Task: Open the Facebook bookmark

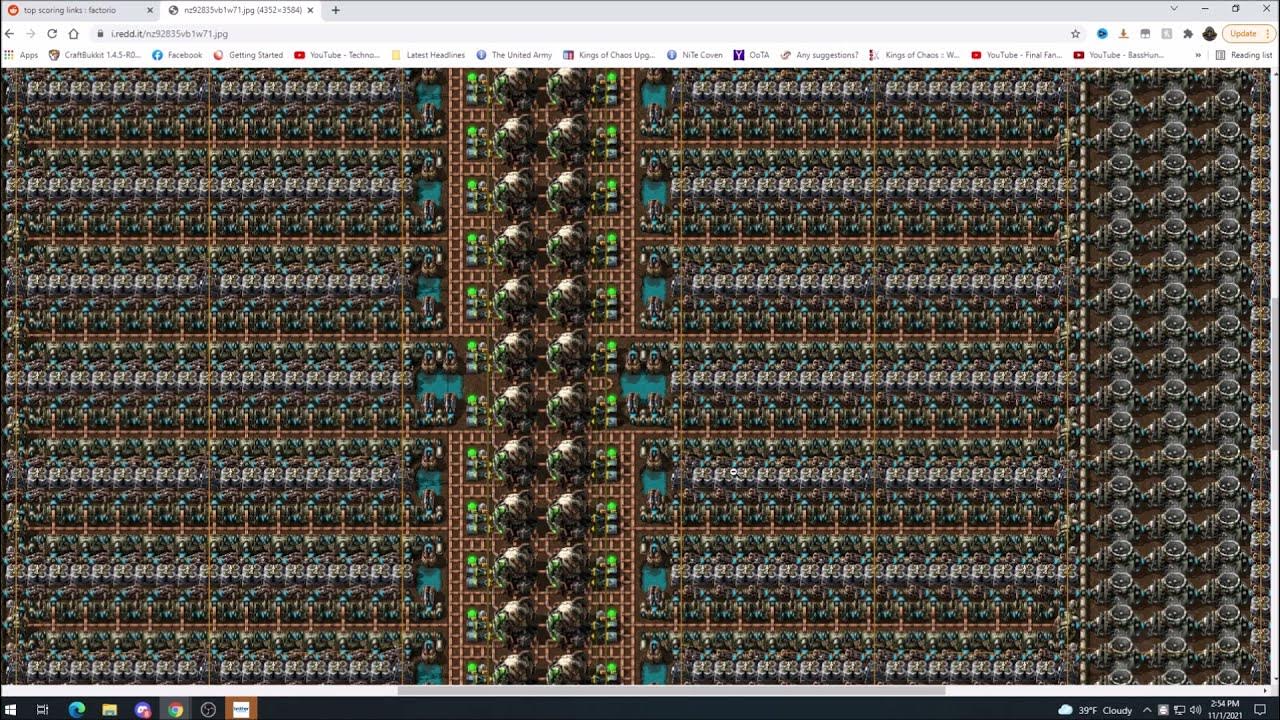Action: pyautogui.click(x=177, y=55)
